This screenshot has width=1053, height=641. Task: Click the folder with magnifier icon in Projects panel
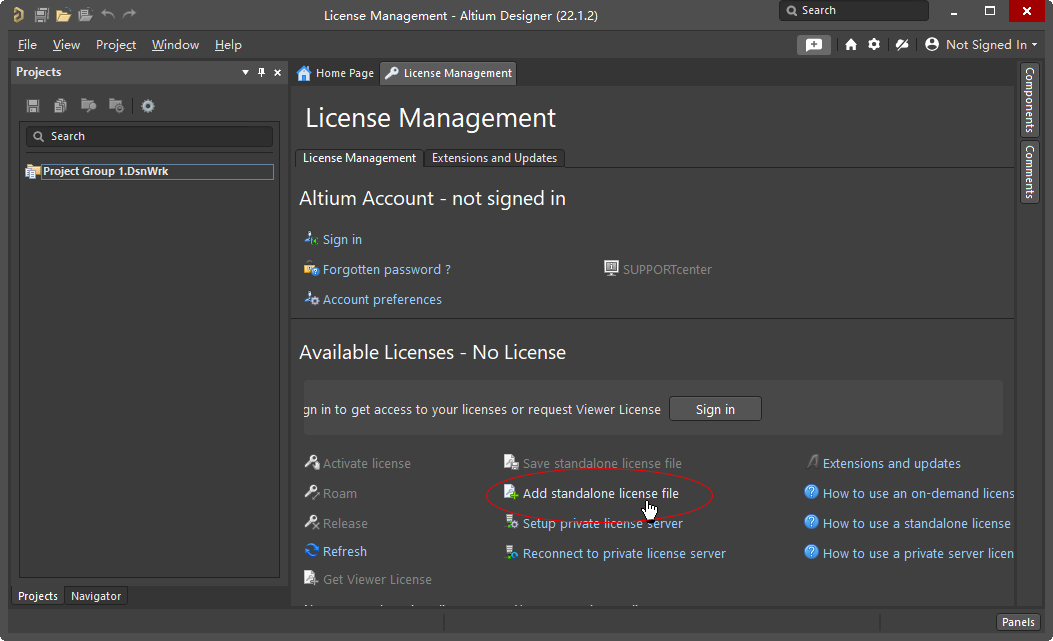pyautogui.click(x=88, y=105)
